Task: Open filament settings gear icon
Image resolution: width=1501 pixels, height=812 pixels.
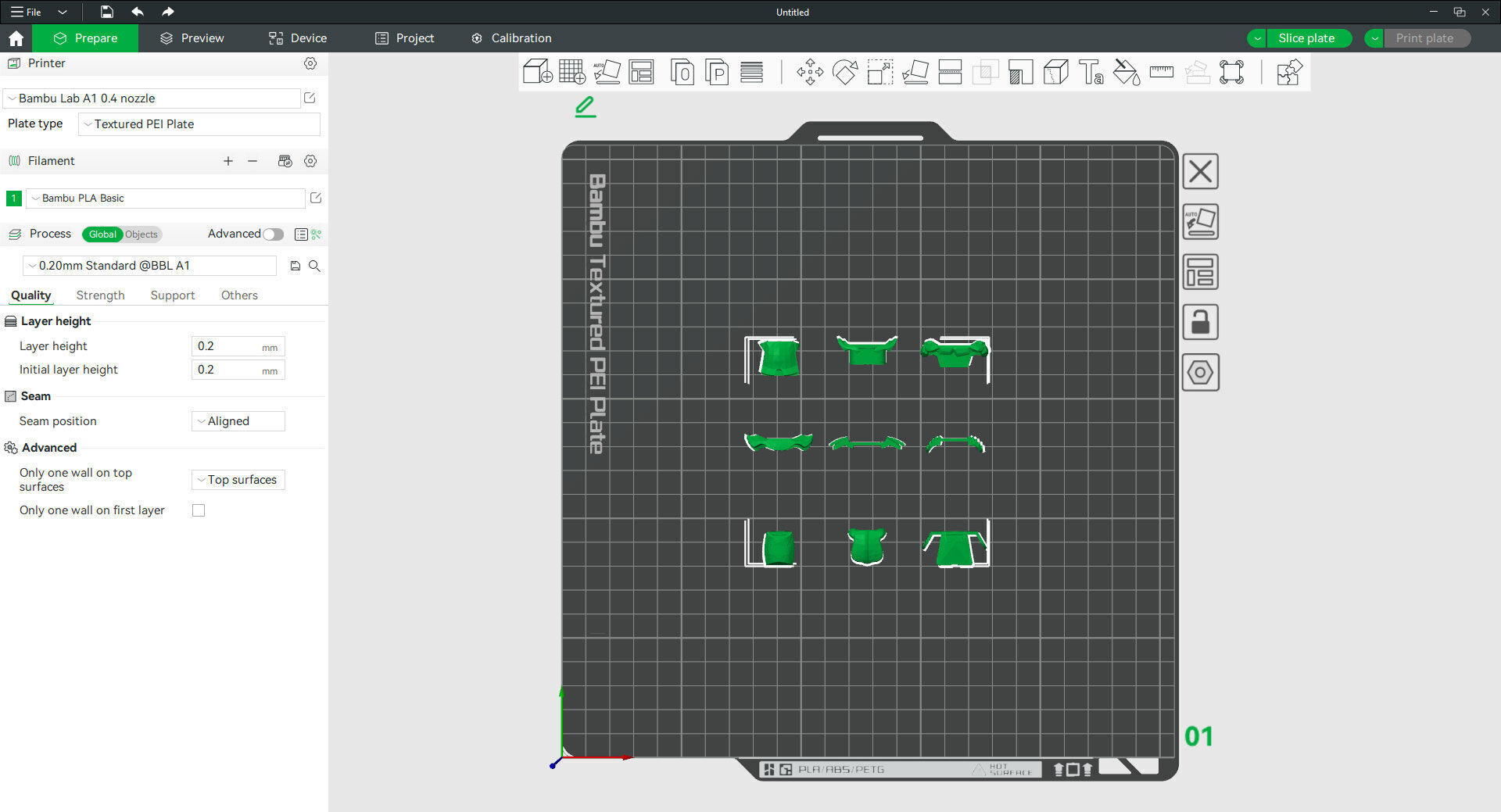Action: pos(310,161)
